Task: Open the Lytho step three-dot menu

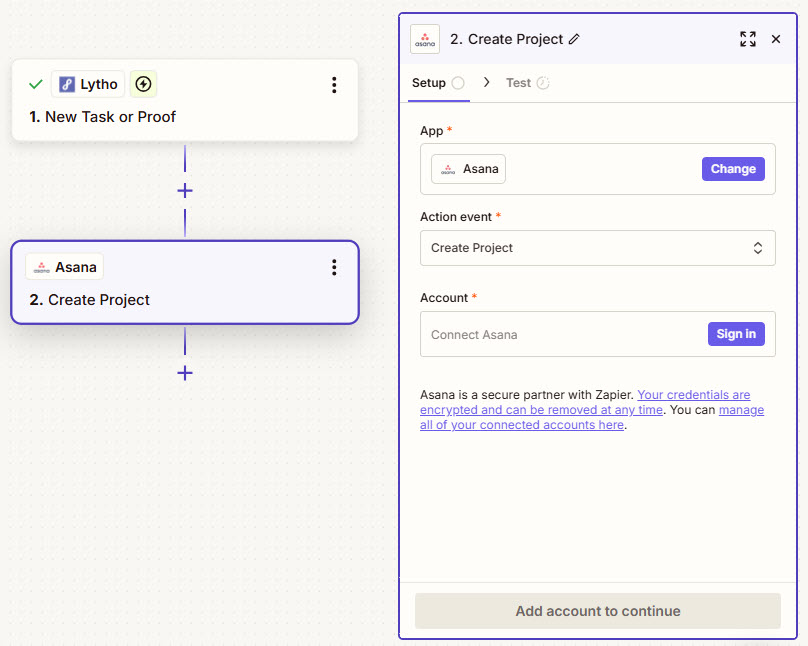Action: coord(334,85)
